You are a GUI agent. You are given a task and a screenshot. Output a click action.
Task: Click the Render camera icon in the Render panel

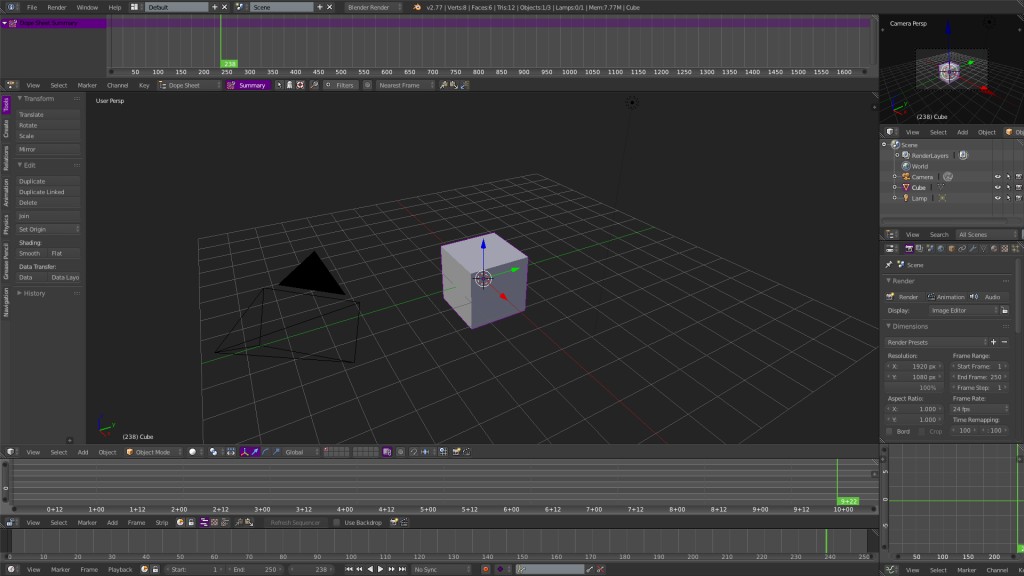click(890, 297)
